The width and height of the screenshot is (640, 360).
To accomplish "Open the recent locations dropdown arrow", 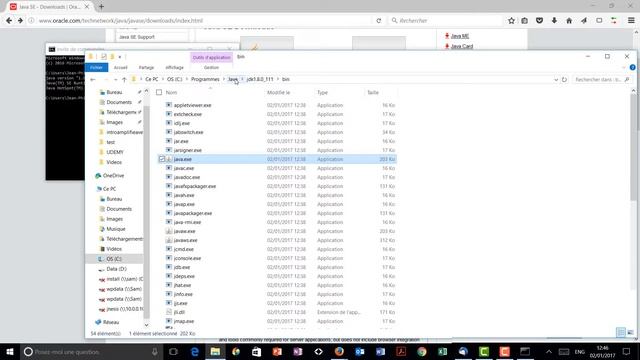I will [116, 80].
